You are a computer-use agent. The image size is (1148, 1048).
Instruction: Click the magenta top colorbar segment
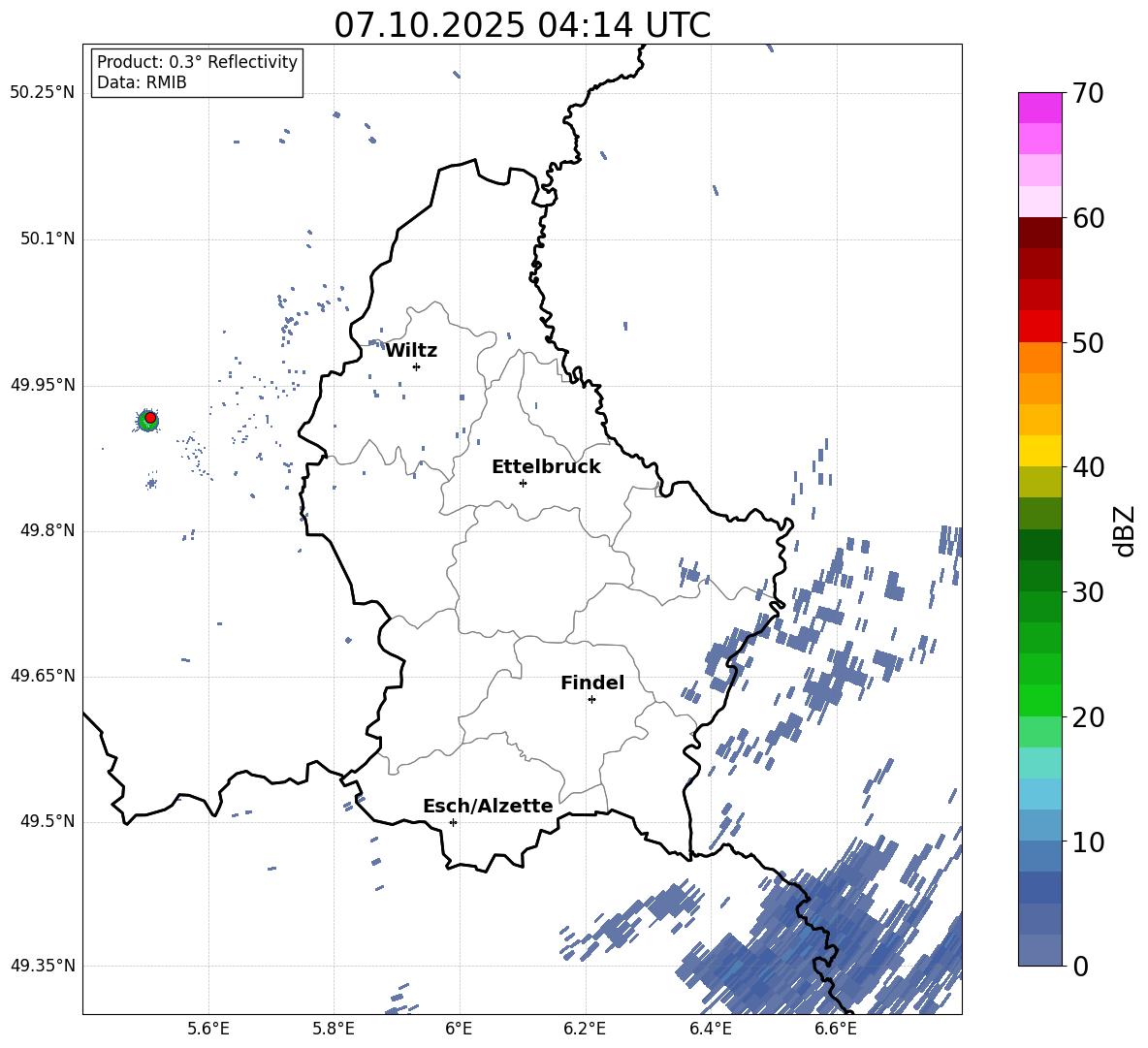tap(1039, 109)
